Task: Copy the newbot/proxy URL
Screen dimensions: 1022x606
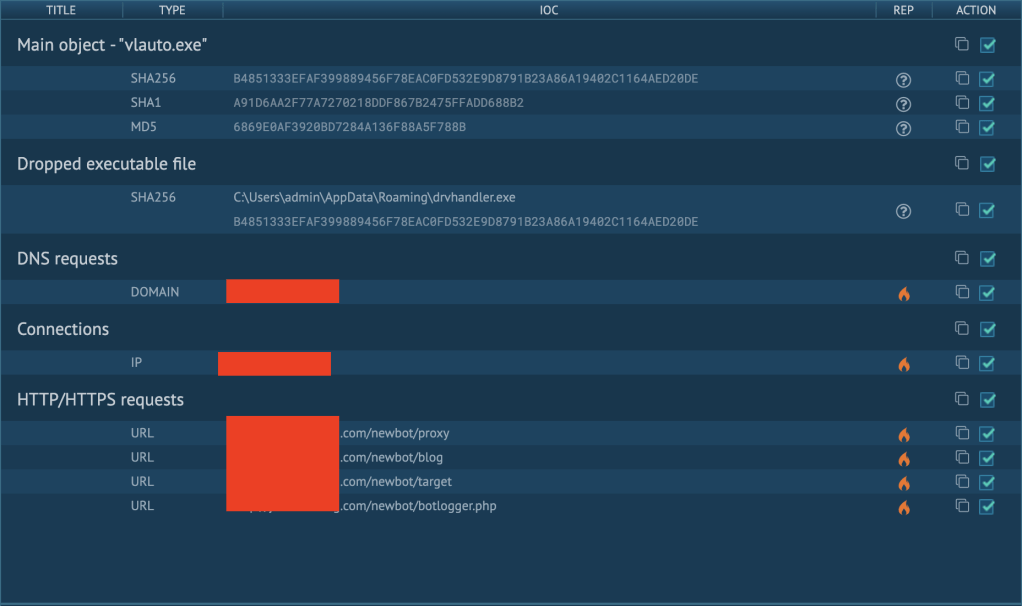Action: click(x=962, y=434)
